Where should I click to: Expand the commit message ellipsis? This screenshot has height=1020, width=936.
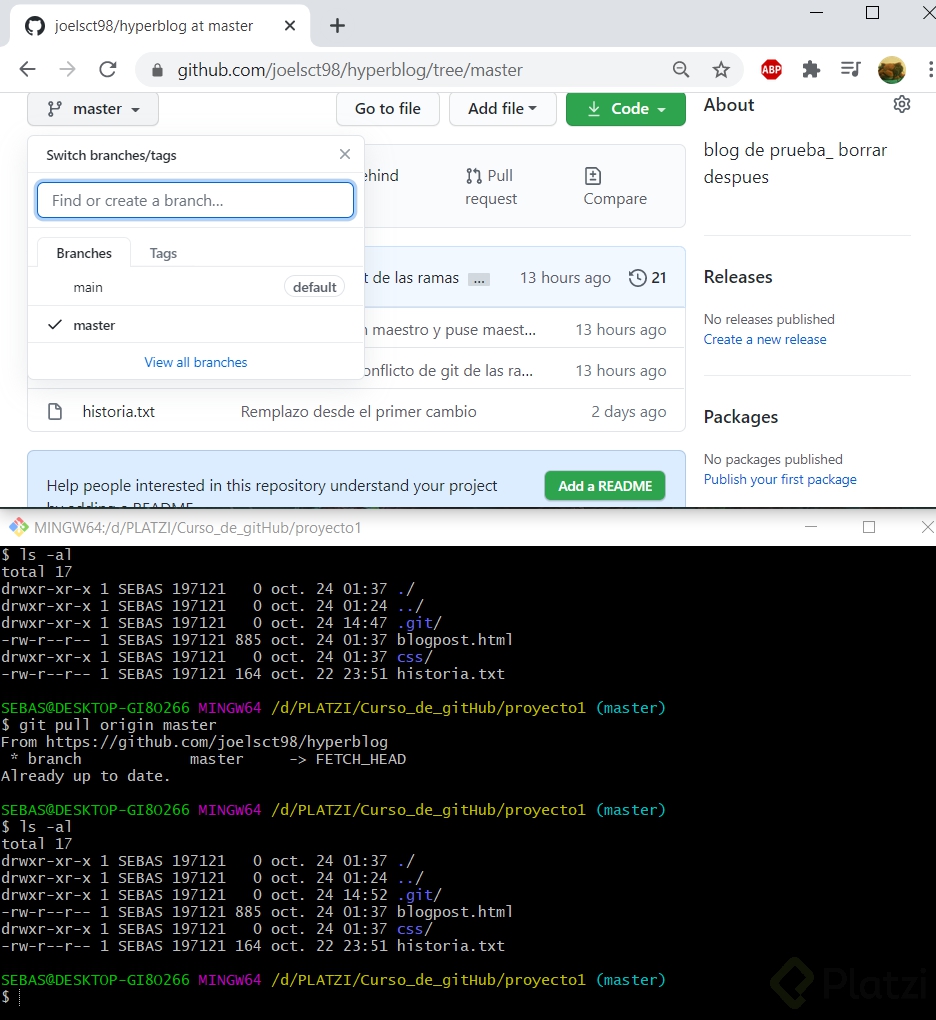pyautogui.click(x=479, y=280)
